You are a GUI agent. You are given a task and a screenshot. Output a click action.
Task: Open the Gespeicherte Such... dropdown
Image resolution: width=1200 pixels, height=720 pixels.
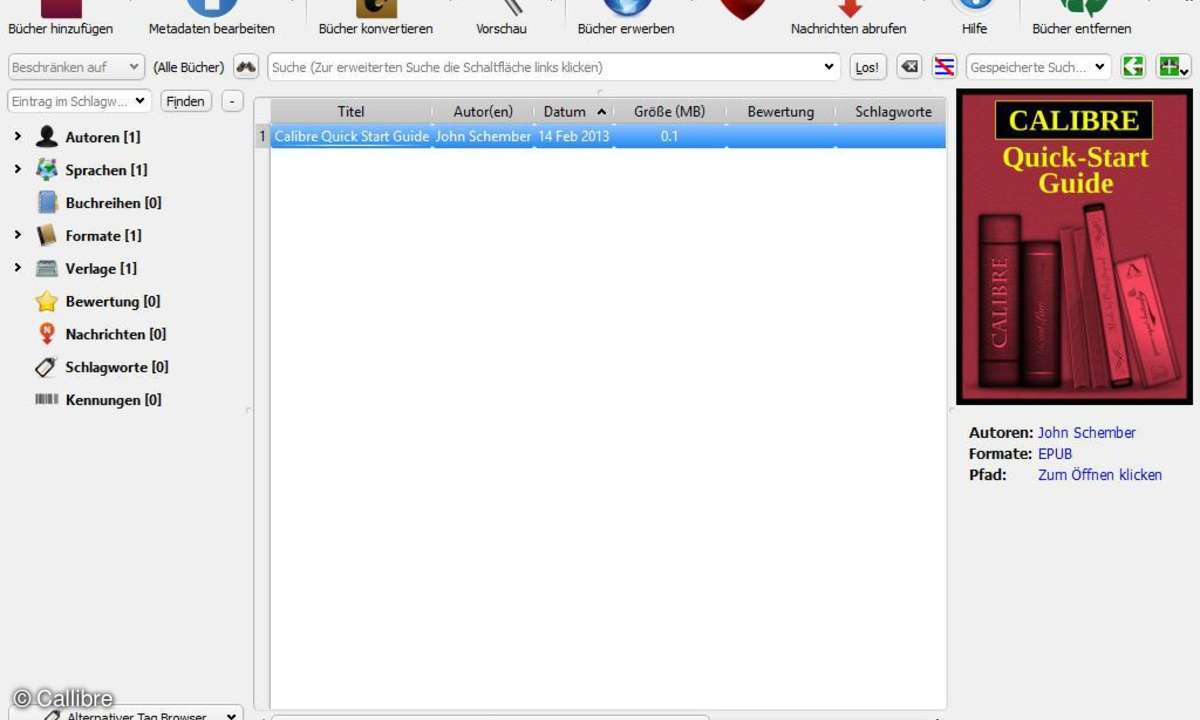tap(1038, 67)
